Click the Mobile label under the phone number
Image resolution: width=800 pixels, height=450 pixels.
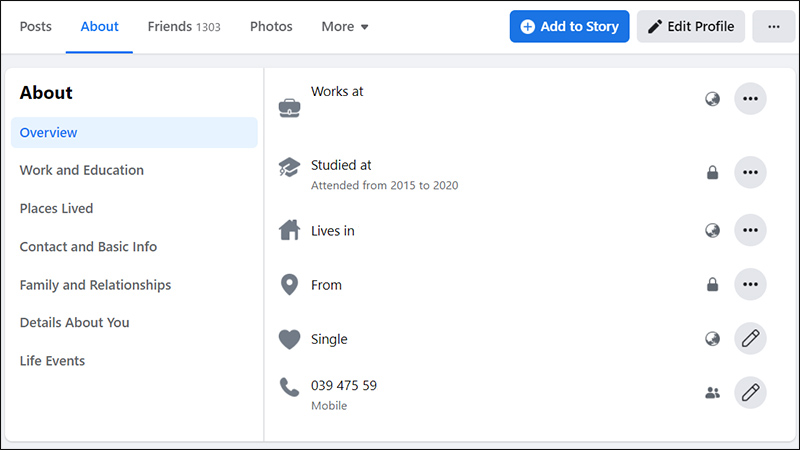(329, 406)
